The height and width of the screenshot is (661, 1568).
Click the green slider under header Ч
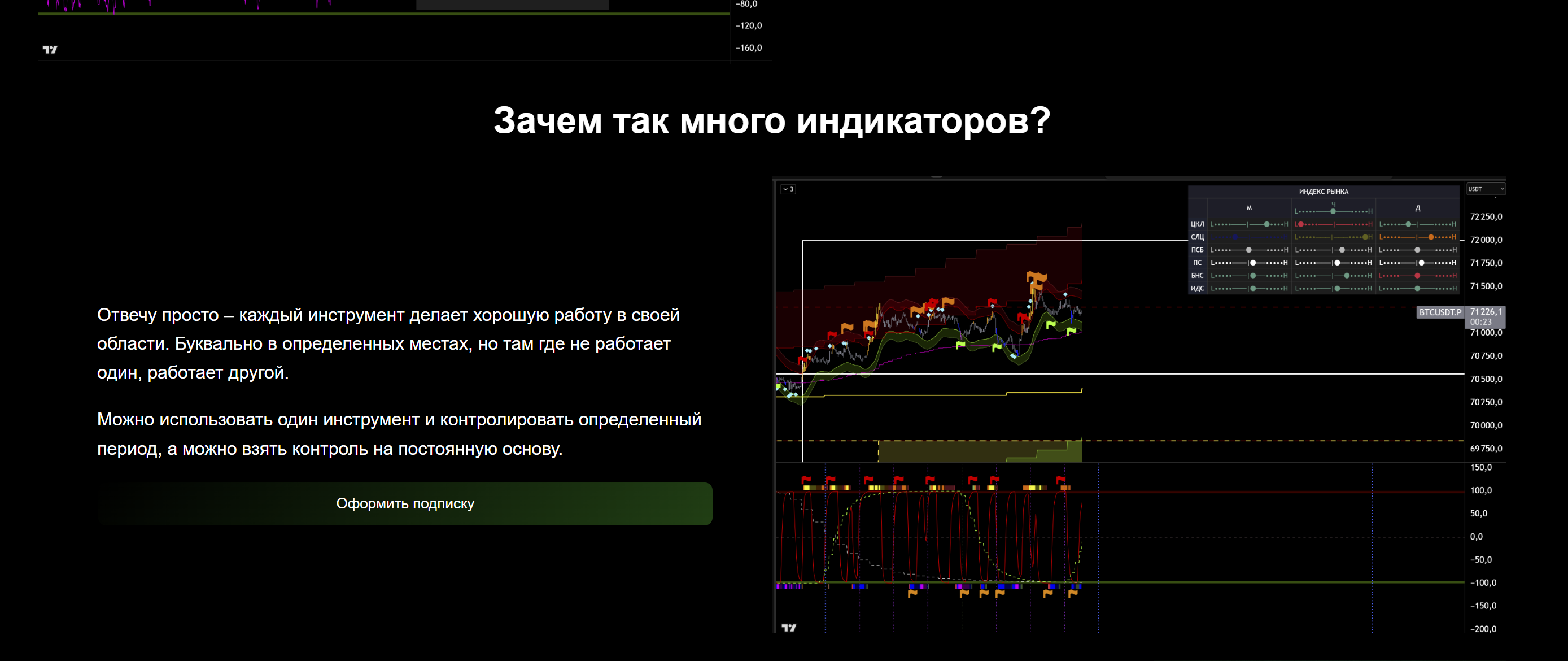tap(1333, 211)
